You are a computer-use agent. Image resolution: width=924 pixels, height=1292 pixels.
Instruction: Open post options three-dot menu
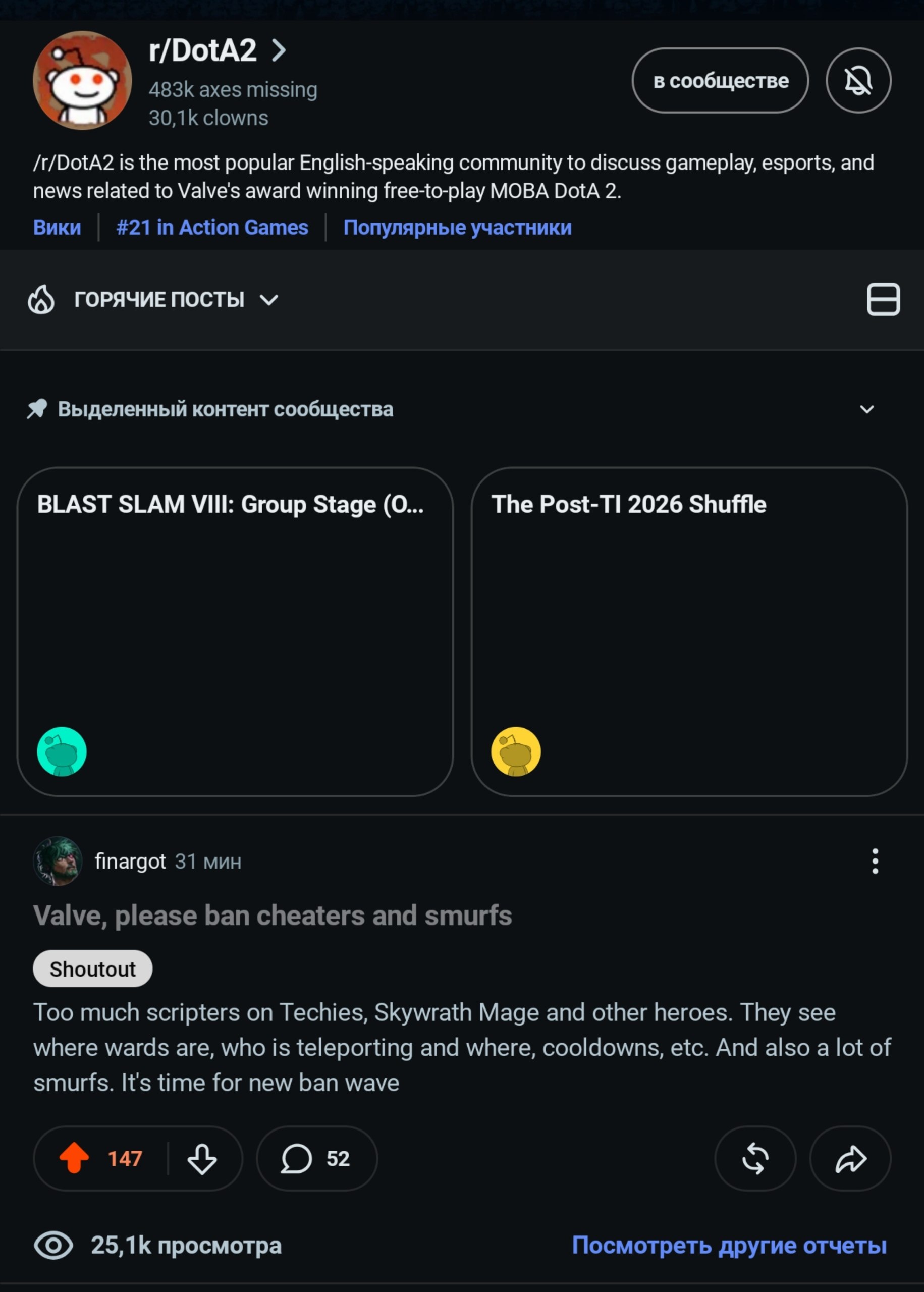click(x=875, y=861)
